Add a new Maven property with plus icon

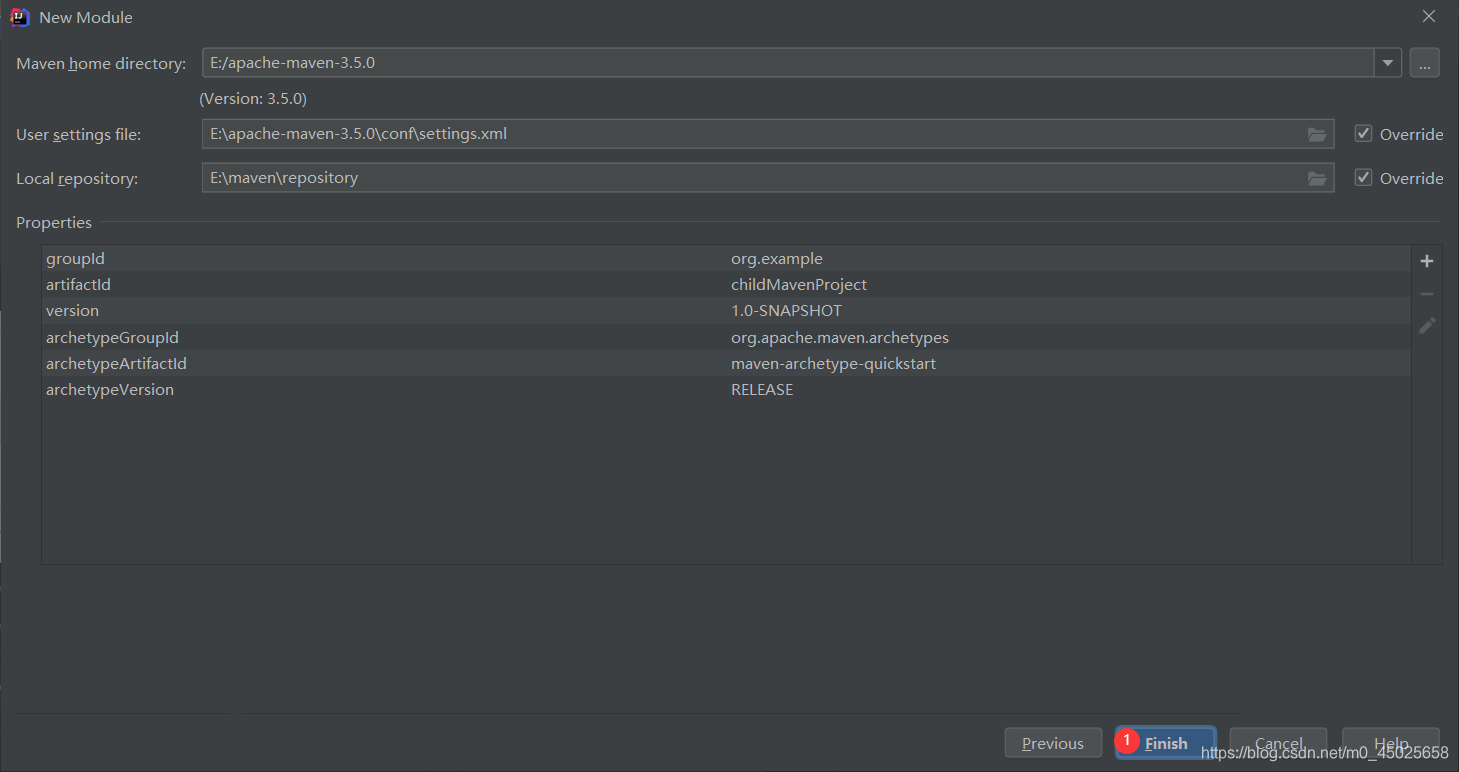[1427, 261]
